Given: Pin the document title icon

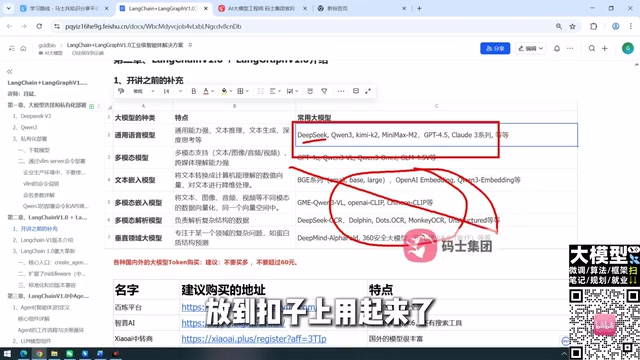Looking at the screenshot, I should pyautogui.click(x=190, y=45).
